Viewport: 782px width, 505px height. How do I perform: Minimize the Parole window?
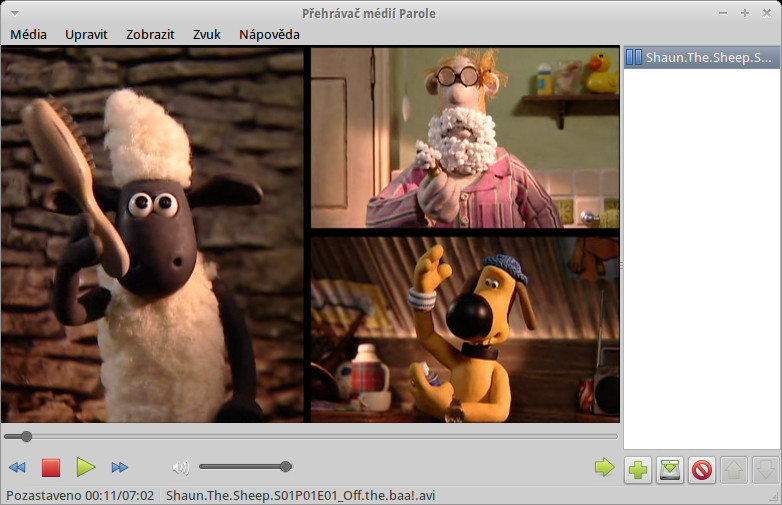723,13
